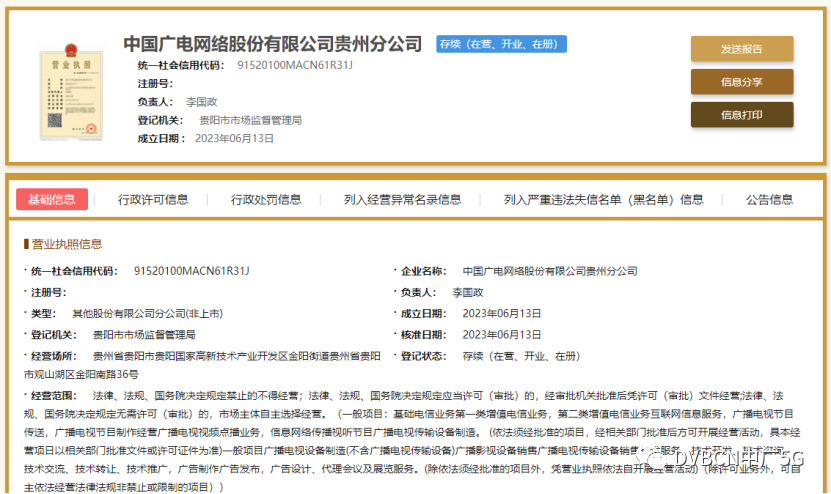This screenshot has height=494, width=831.
Task: Click credit code value in license info section
Action: [x=191, y=271]
